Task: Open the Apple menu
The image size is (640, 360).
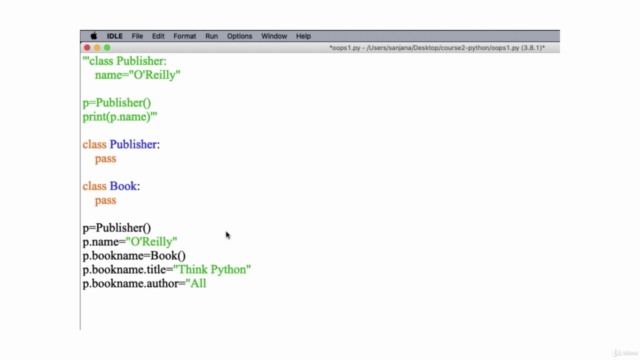Action: point(93,36)
